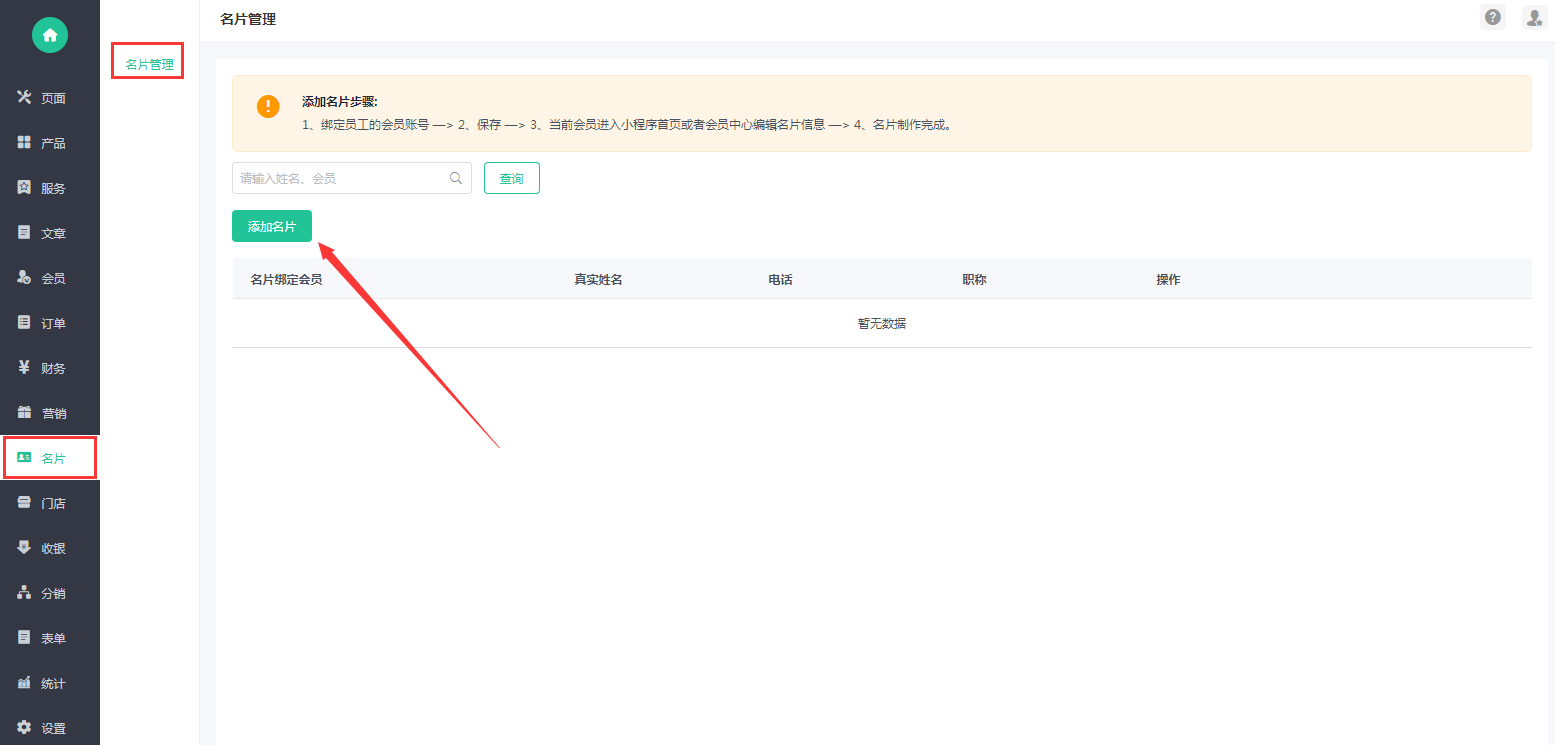Open the 产品 menu item
The width and height of the screenshot is (1555, 745).
click(x=50, y=143)
